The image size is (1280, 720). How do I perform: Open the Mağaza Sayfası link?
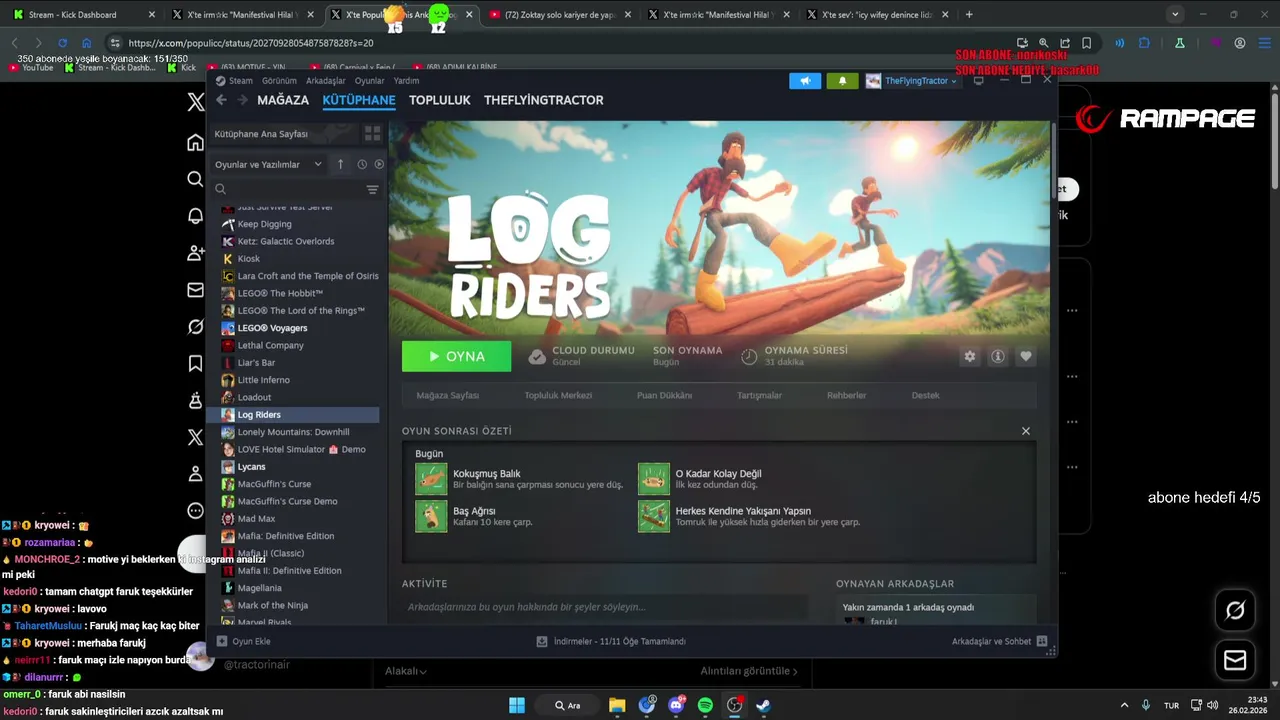[447, 395]
